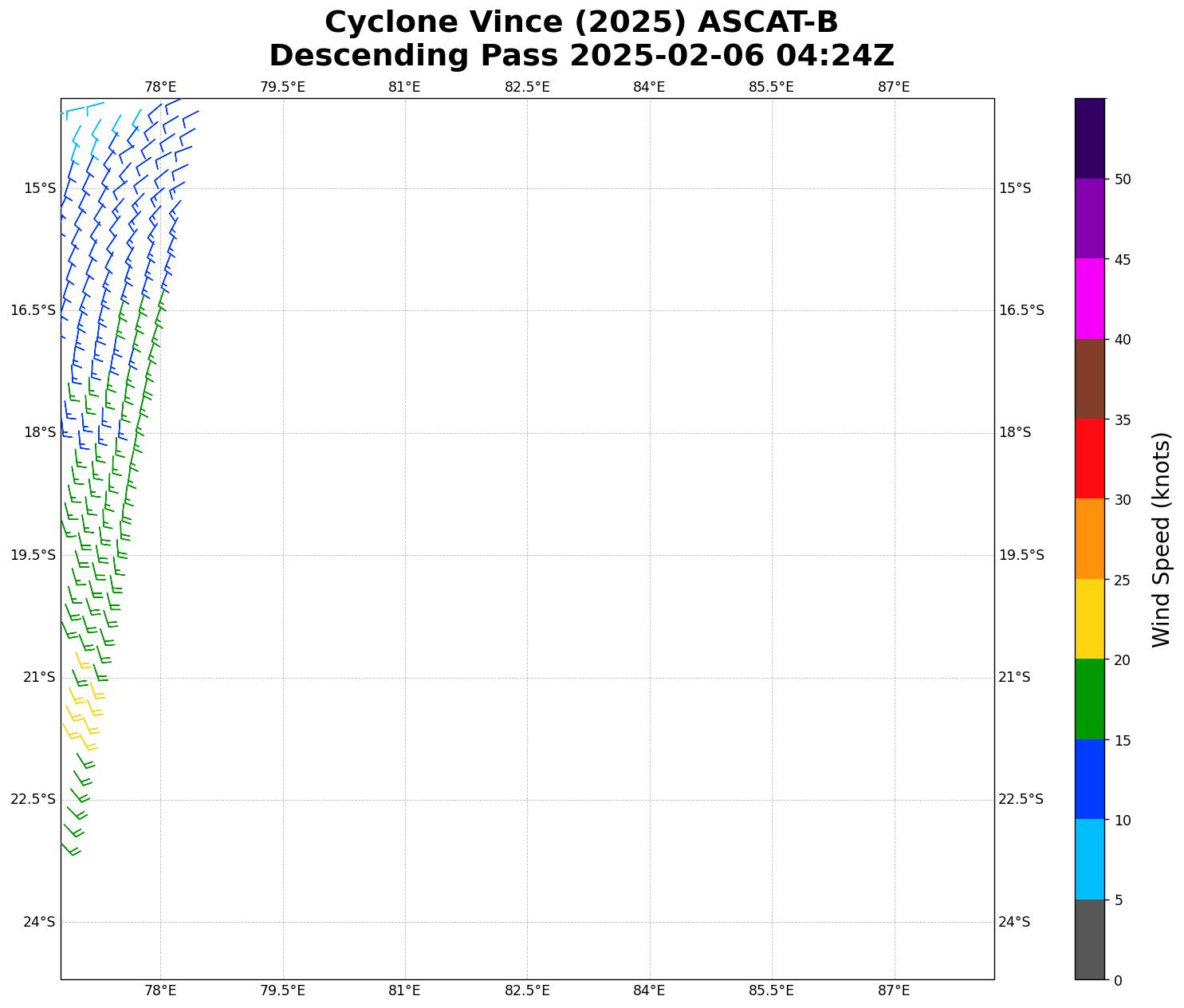
Task: Click where 85.5°E and 16.5°S gridlines cross
Action: (771, 310)
